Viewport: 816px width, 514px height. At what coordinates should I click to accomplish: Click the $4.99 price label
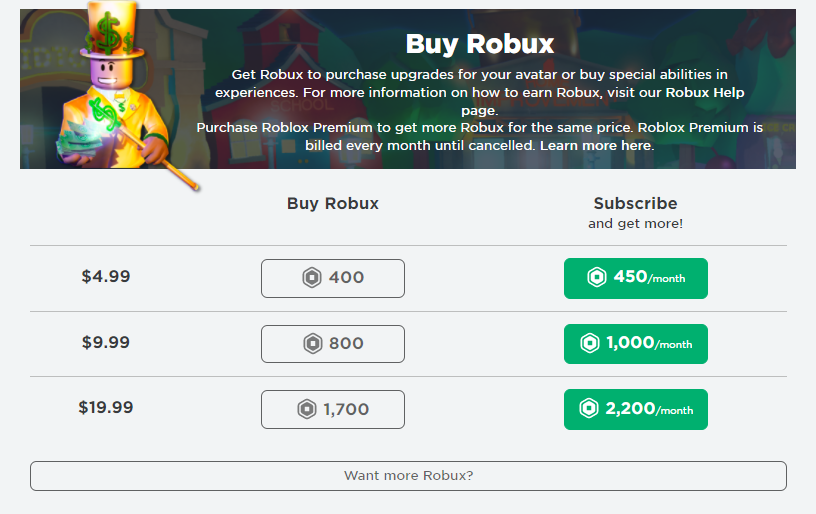[x=106, y=277]
